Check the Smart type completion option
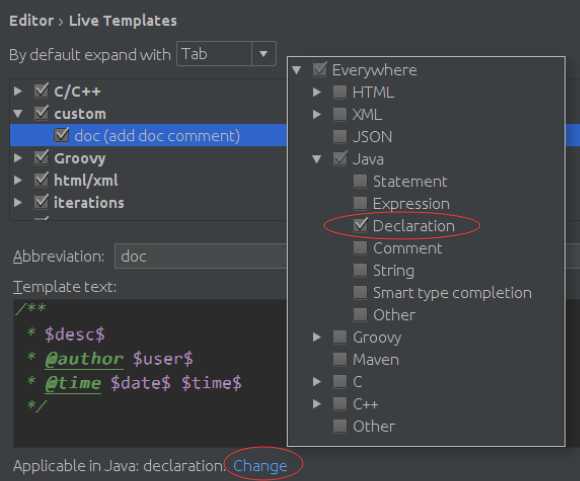 click(x=360, y=292)
